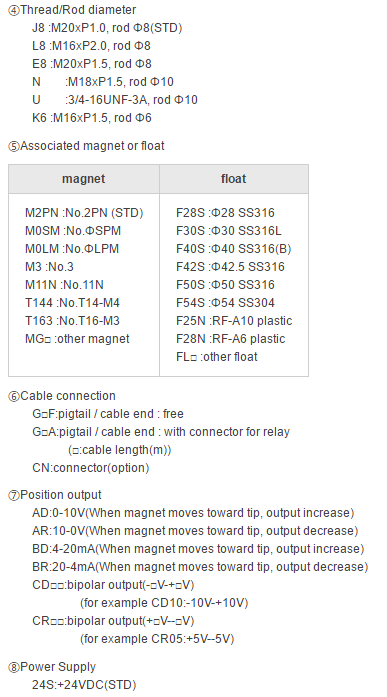Viewport: 387px width, 697px height.
Task: Click the FL other float entry
Action: pos(216,357)
